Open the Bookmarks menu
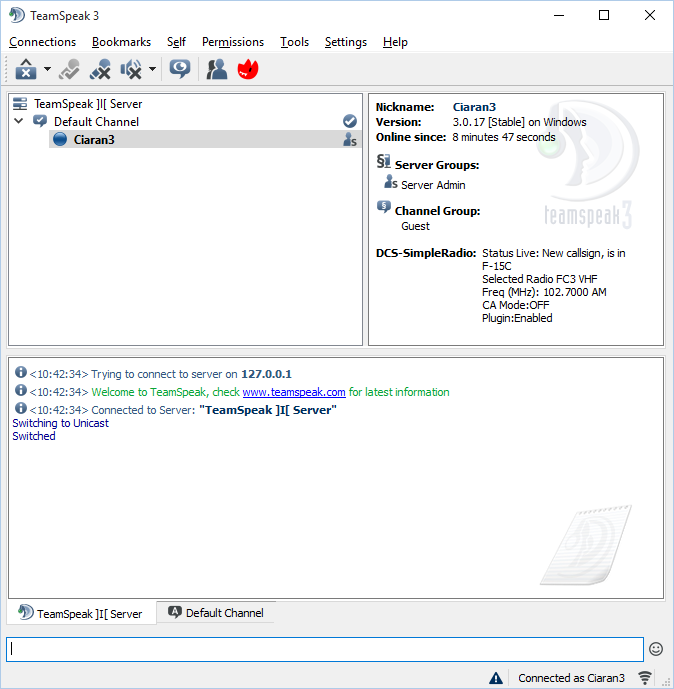 (x=121, y=42)
